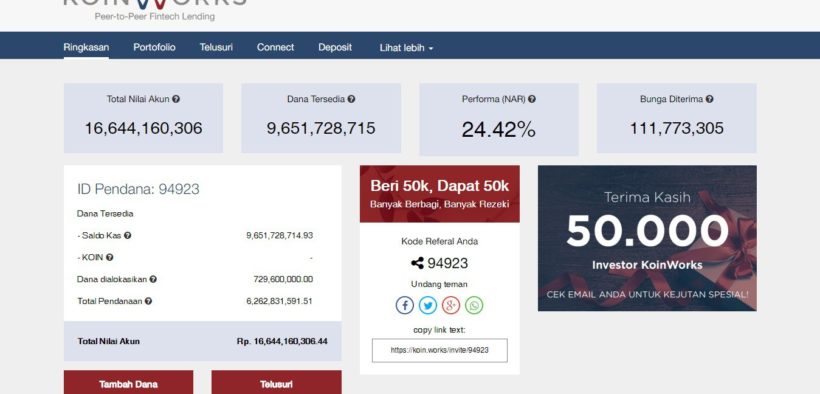Open the Connect menu item
Screen dimensions: 820x394
276,47
